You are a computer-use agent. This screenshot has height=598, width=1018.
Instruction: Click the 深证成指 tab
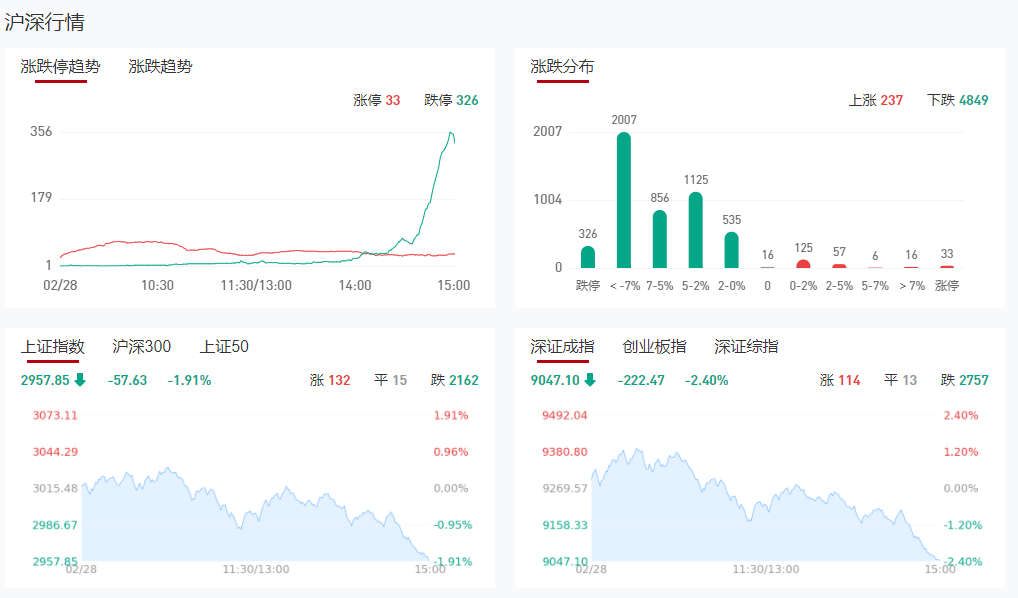562,347
